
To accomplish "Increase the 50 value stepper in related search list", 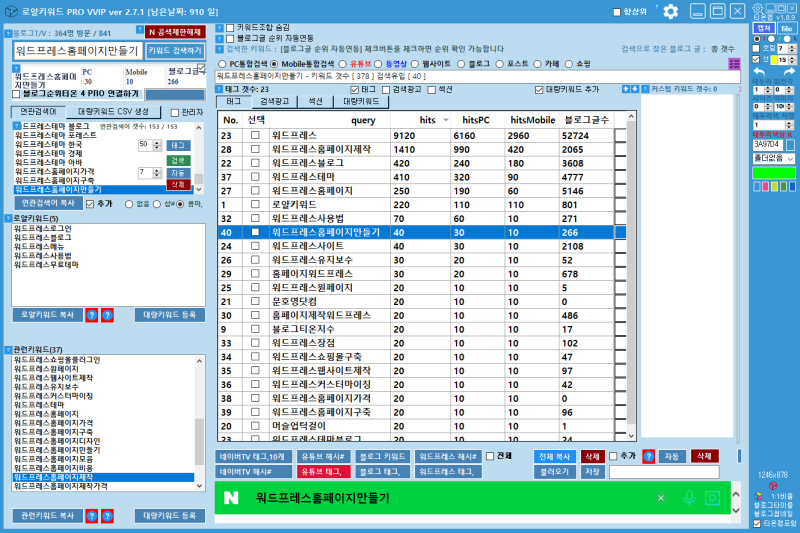I will point(157,142).
